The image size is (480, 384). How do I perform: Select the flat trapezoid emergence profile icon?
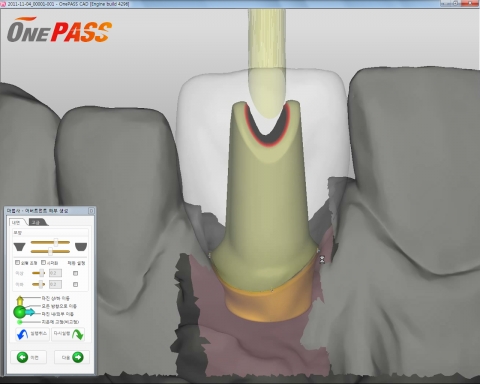click(x=20, y=247)
